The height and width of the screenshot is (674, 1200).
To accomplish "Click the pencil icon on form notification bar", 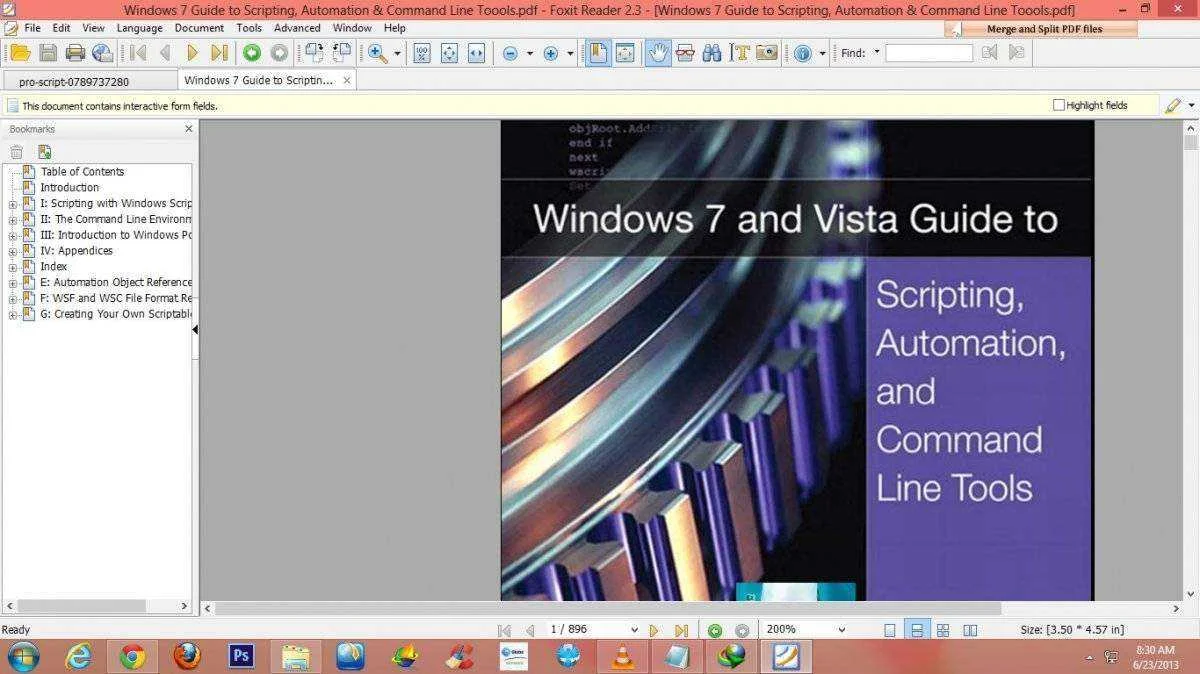I will pos(1173,105).
